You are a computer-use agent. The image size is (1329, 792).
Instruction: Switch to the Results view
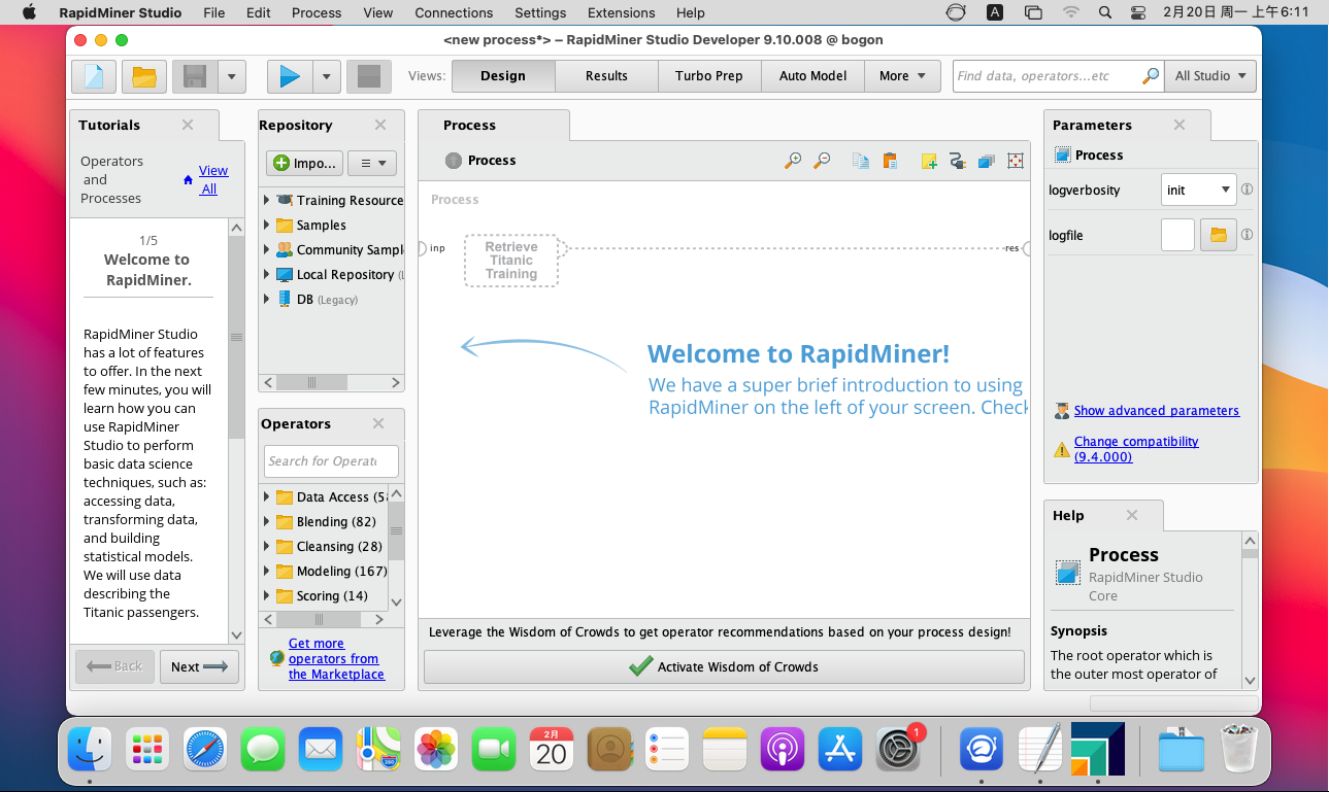[607, 76]
